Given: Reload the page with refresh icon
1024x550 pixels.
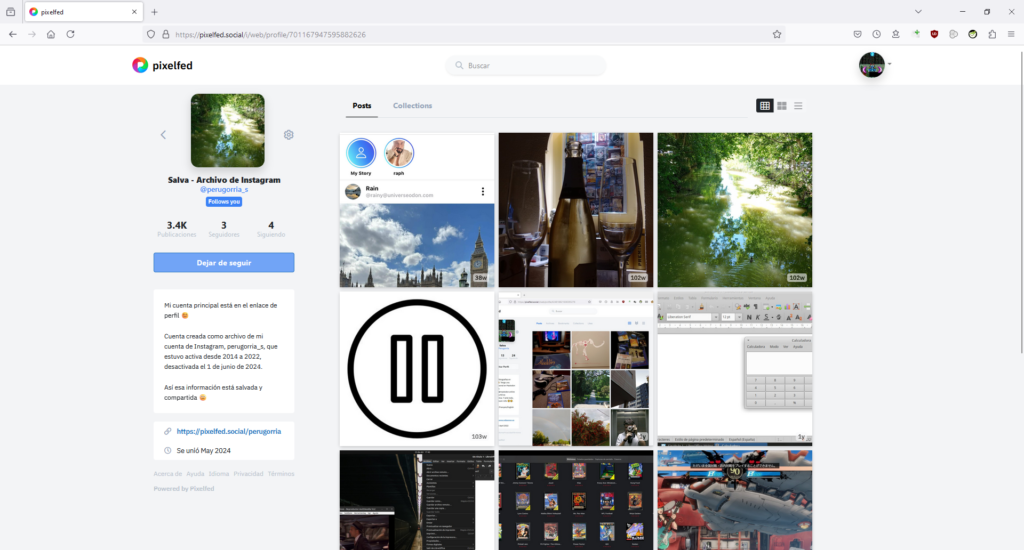Looking at the screenshot, I should coord(70,34).
